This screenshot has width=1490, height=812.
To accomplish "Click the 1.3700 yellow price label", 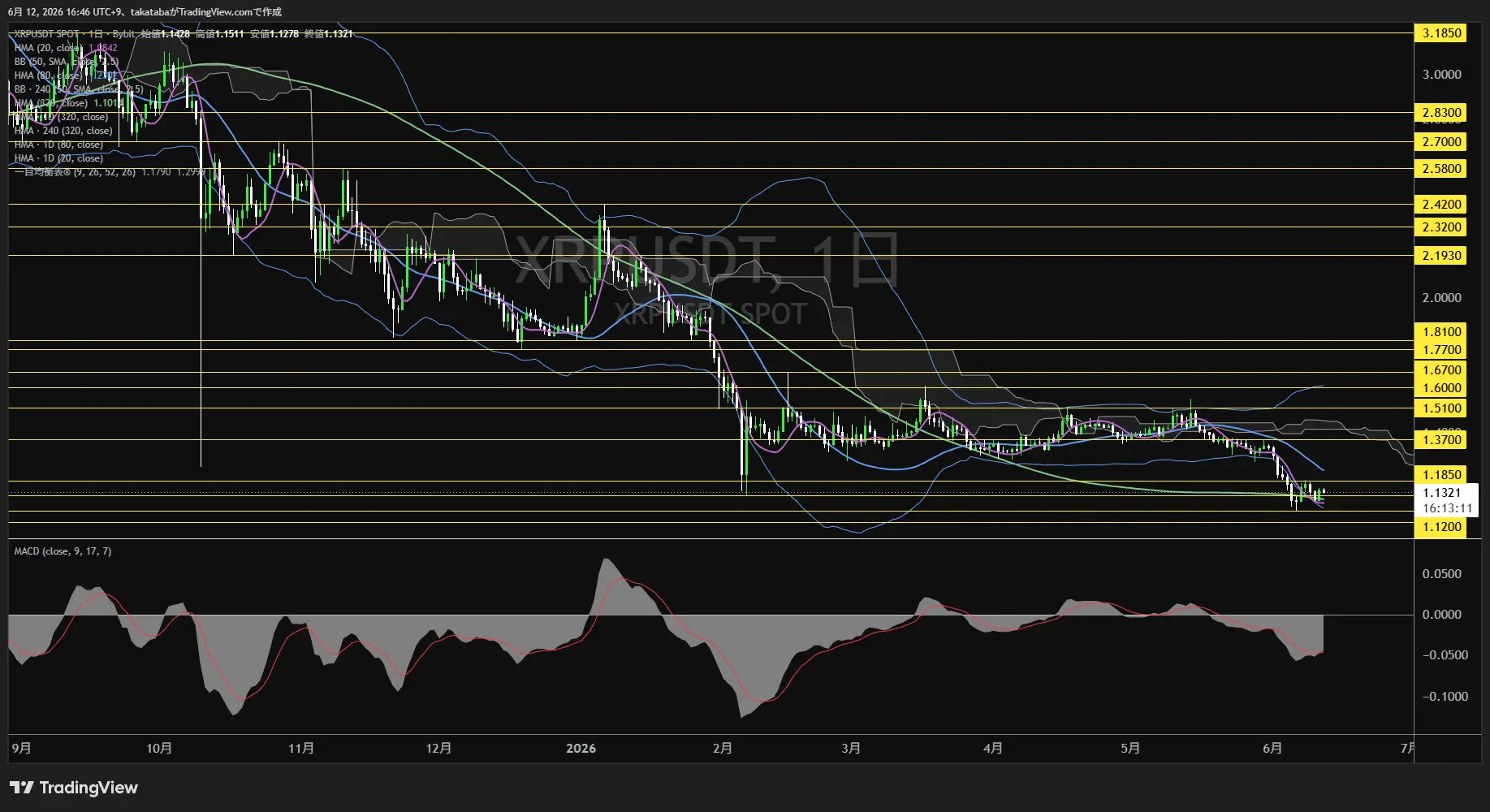I will [x=1441, y=440].
